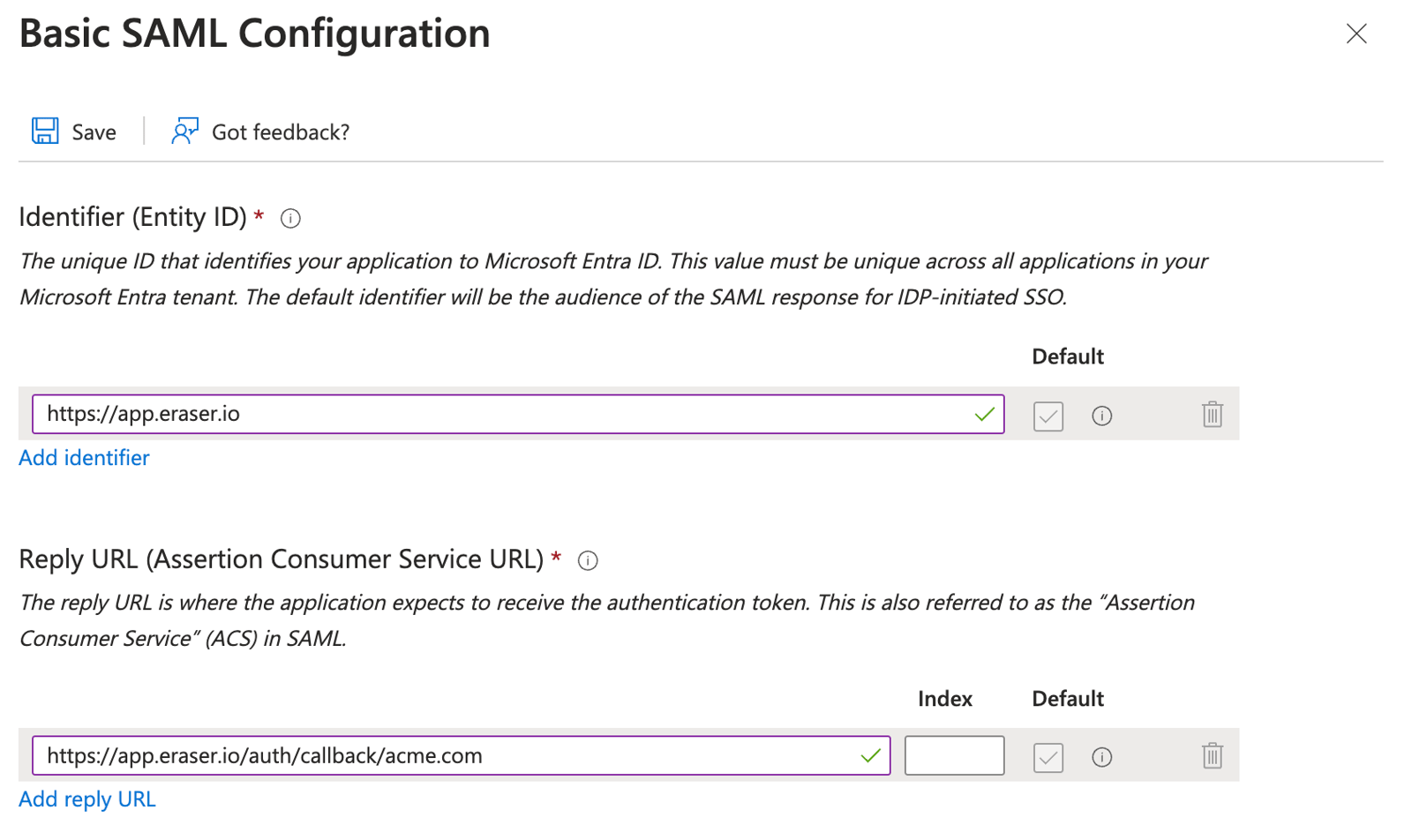Screen dimensions: 1412x840
Task: Delete the acme.com reply URL with trash icon
Action: pyautogui.click(x=1213, y=755)
